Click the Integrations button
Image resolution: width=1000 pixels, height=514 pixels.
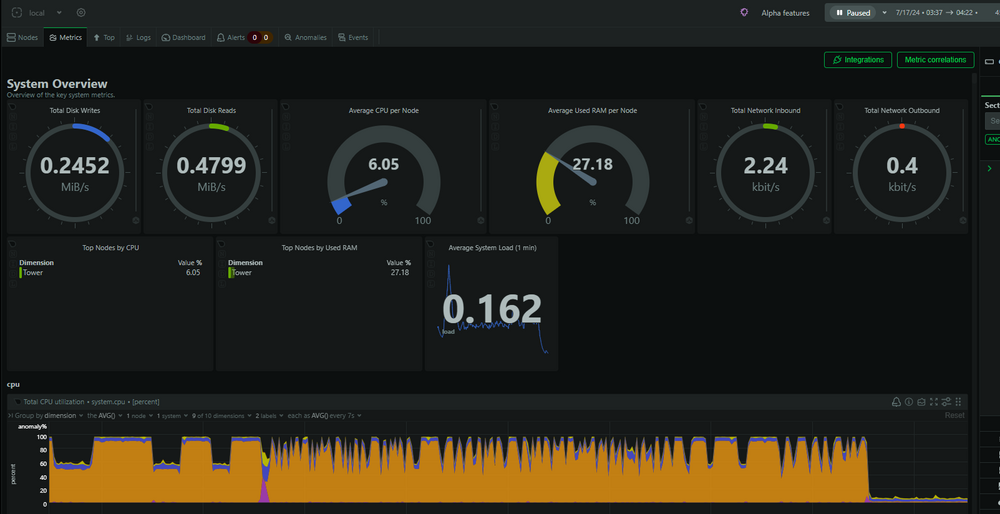(x=858, y=60)
